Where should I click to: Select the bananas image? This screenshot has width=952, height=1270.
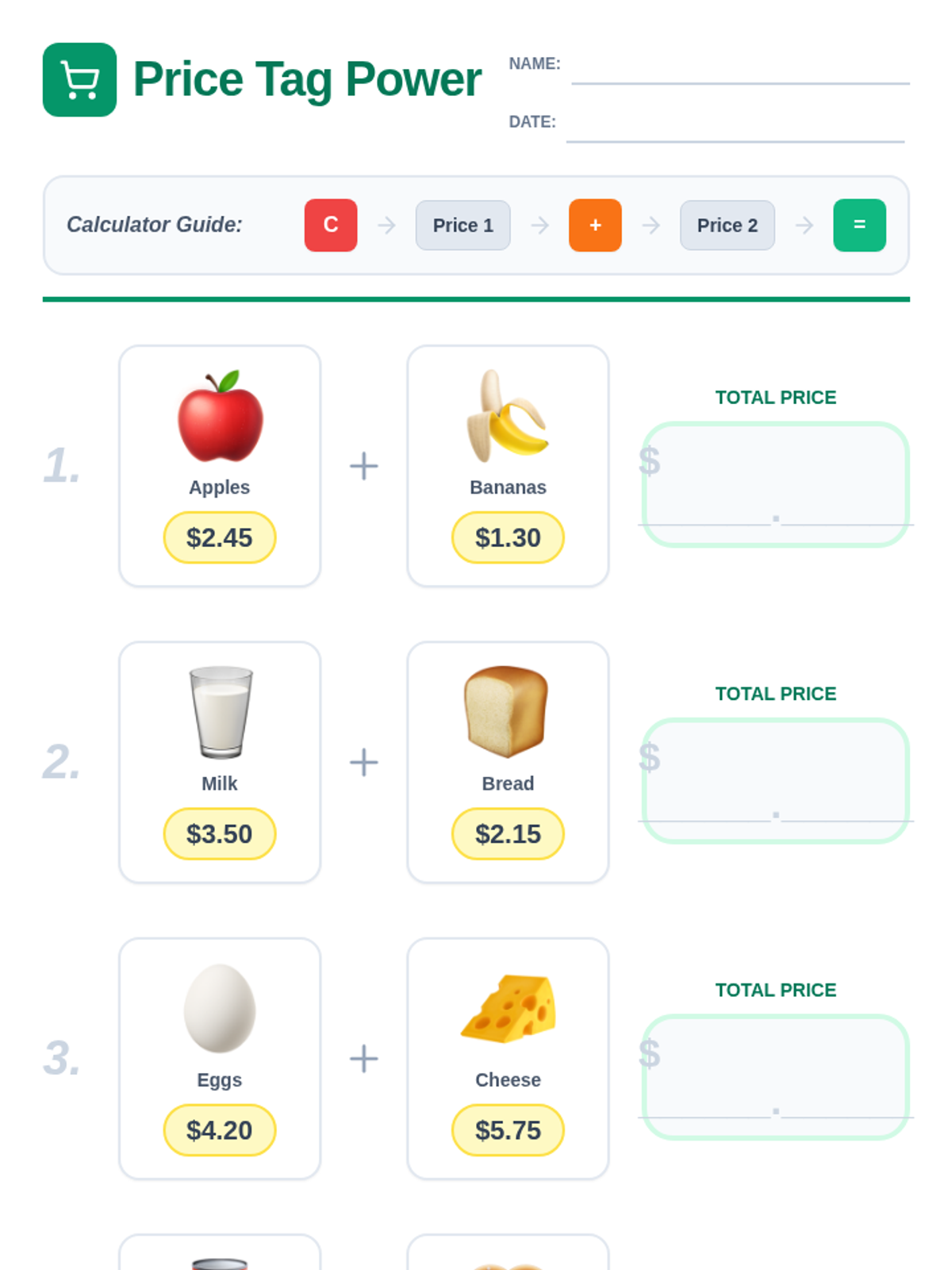(x=508, y=416)
